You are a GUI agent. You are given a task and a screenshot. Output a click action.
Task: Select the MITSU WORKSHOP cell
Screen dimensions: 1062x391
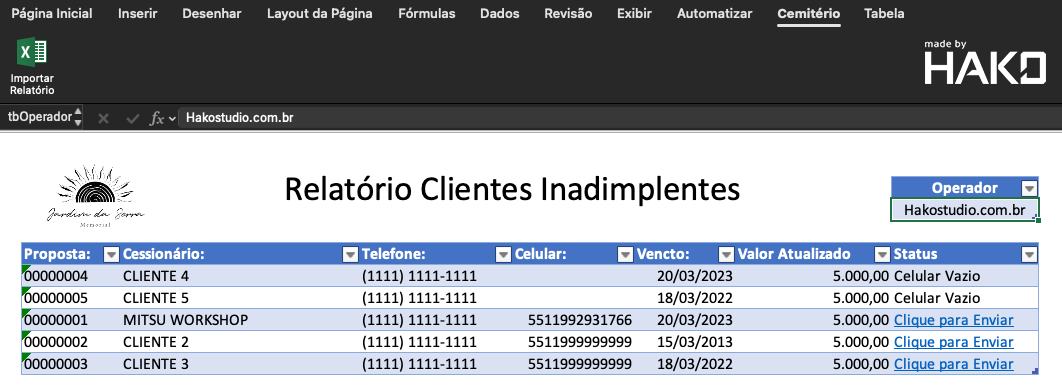tap(240, 321)
